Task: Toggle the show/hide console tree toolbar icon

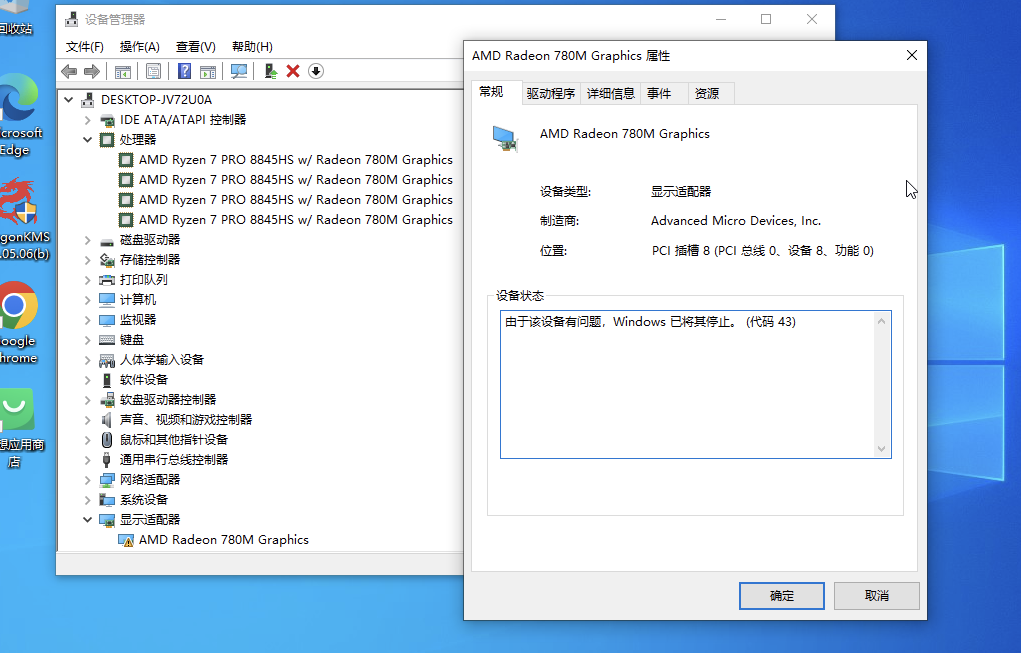Action: 122,71
